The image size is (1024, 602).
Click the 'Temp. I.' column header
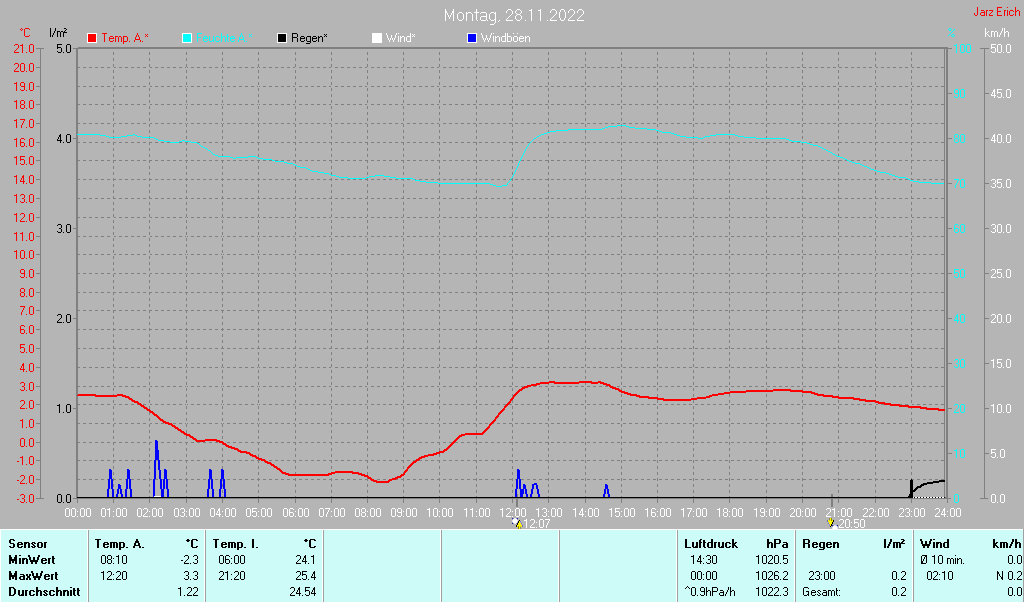[235, 544]
